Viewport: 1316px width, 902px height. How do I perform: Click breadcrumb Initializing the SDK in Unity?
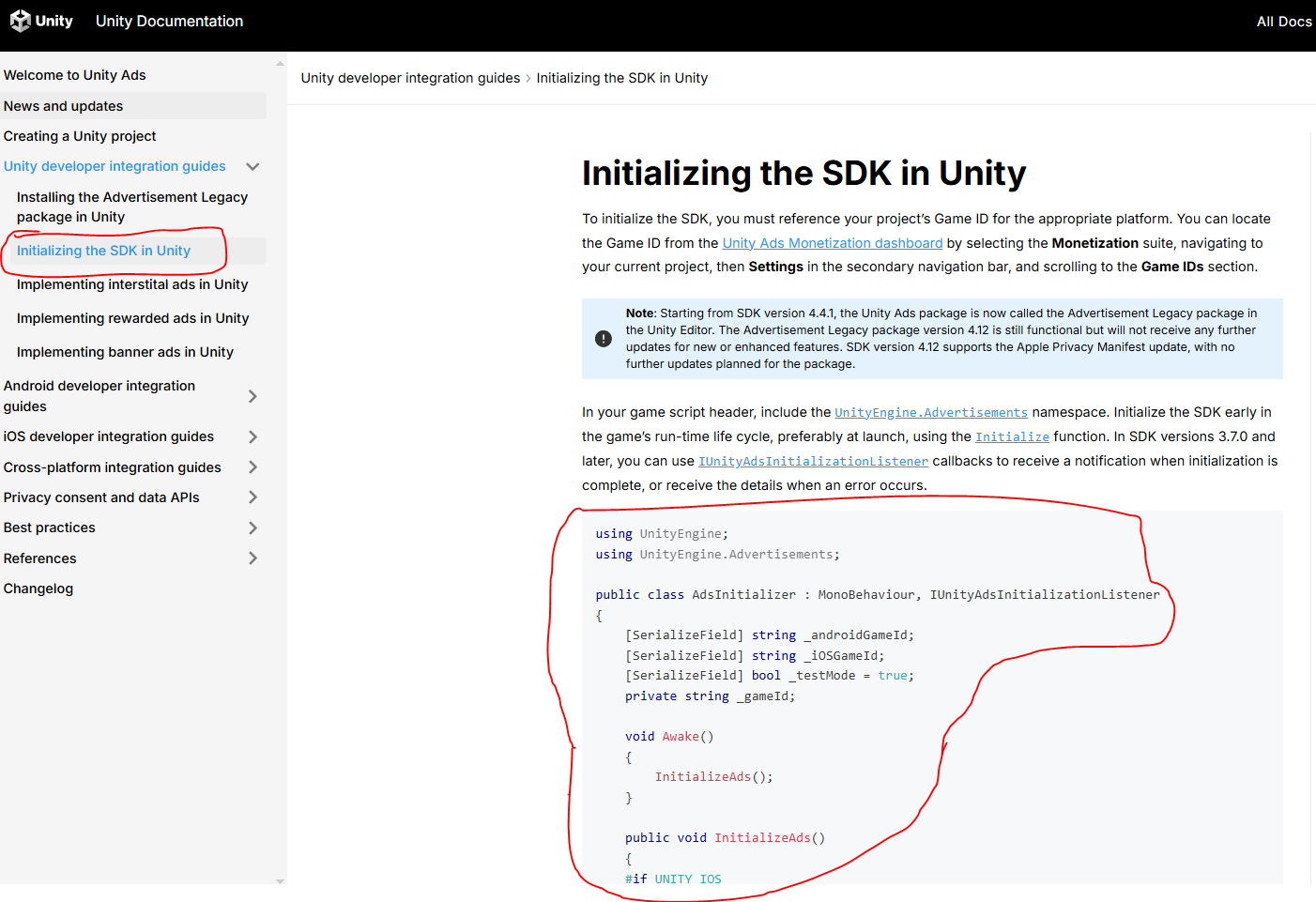pyautogui.click(x=622, y=78)
